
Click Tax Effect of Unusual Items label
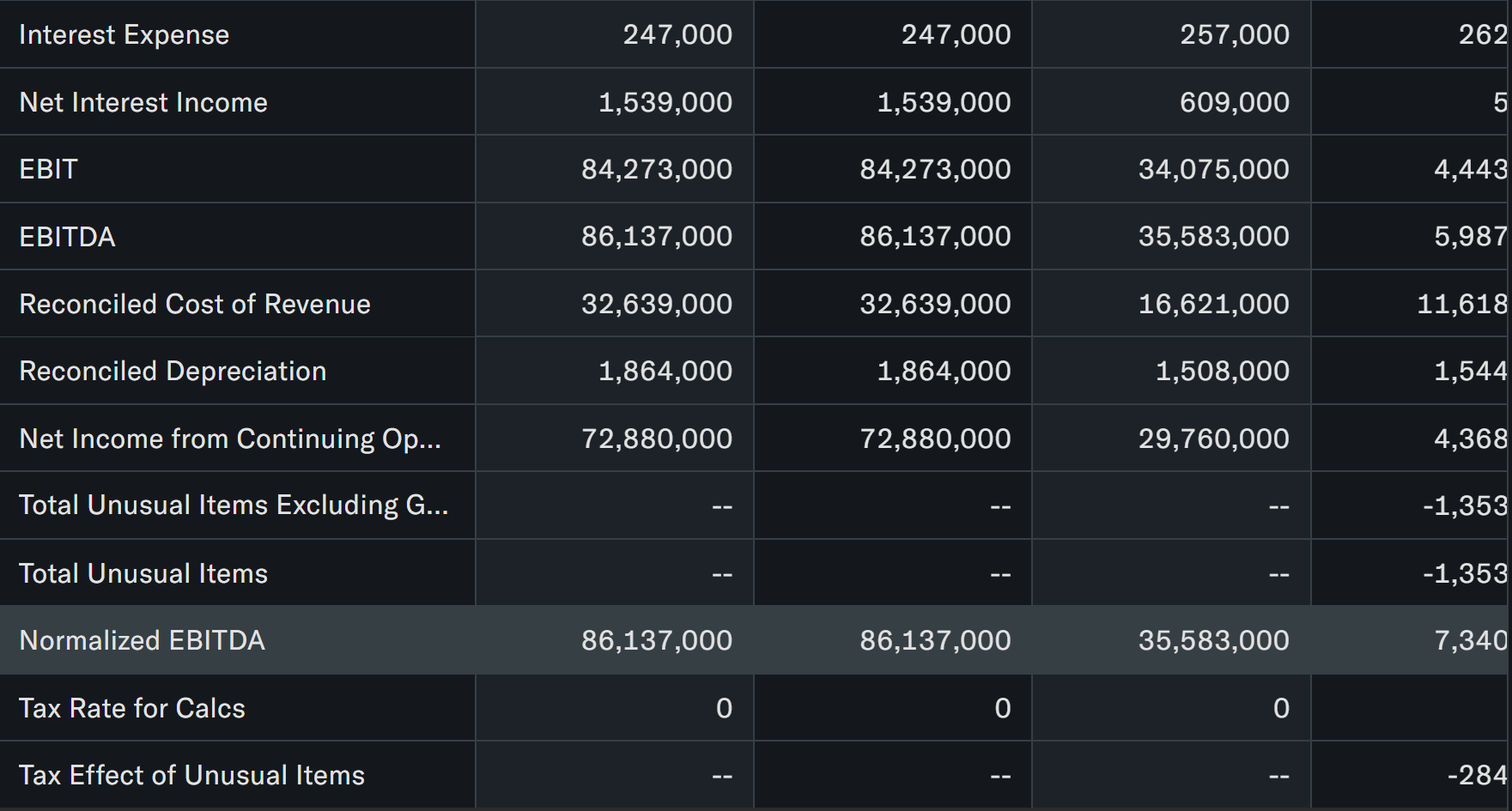coord(191,776)
